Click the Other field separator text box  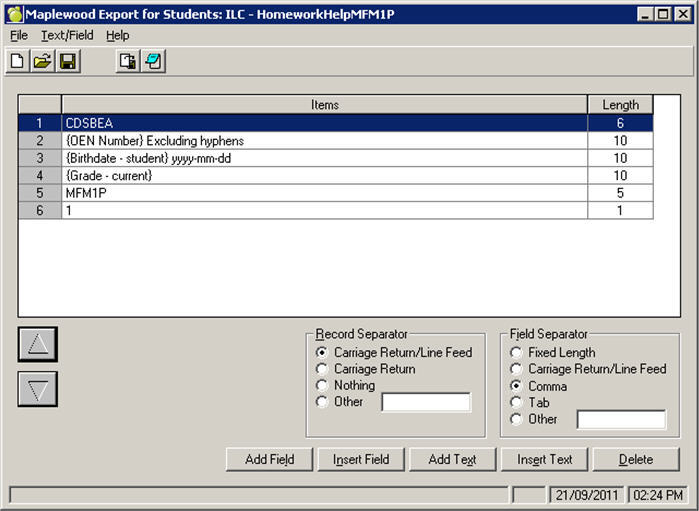(x=621, y=420)
